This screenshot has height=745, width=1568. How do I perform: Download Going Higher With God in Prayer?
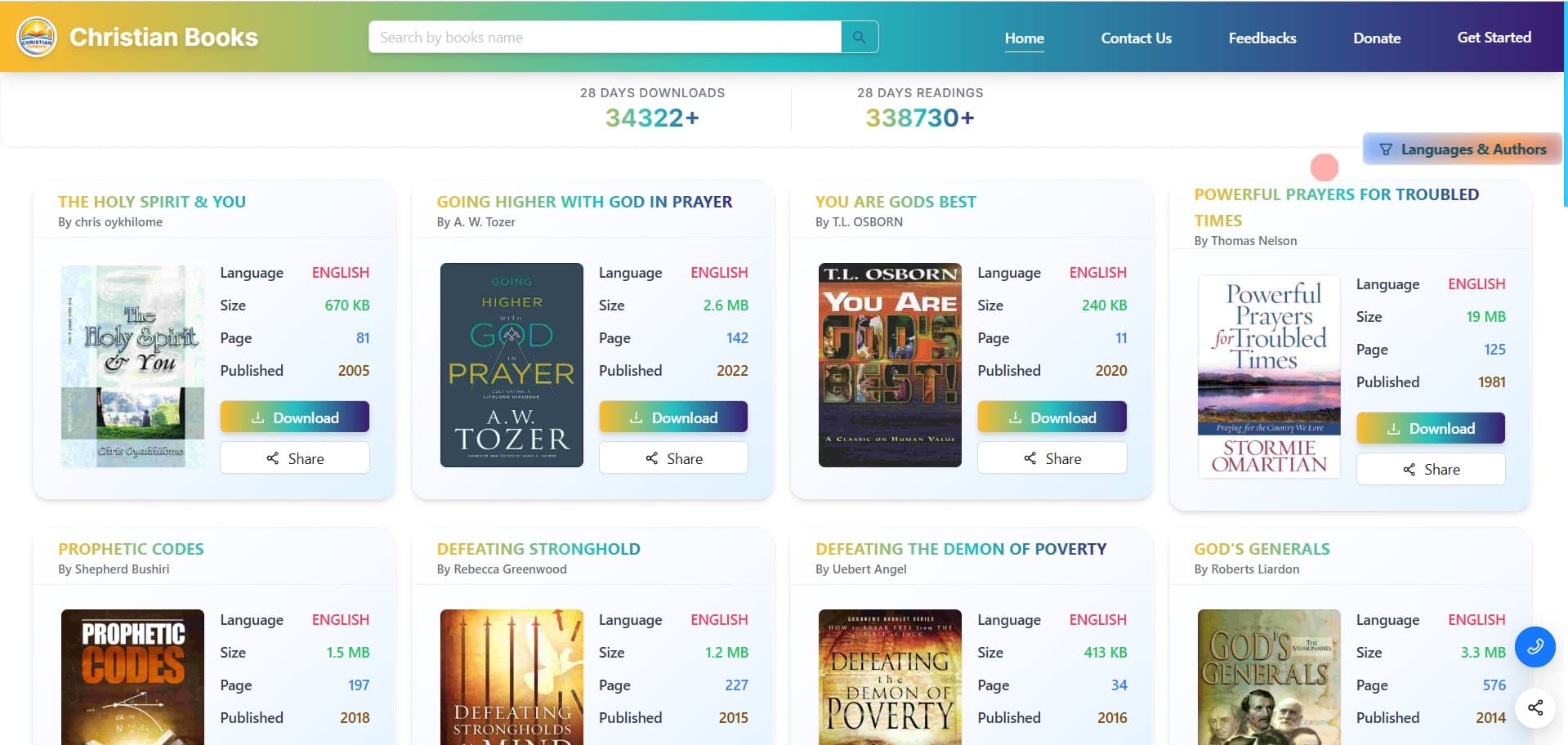click(x=673, y=417)
